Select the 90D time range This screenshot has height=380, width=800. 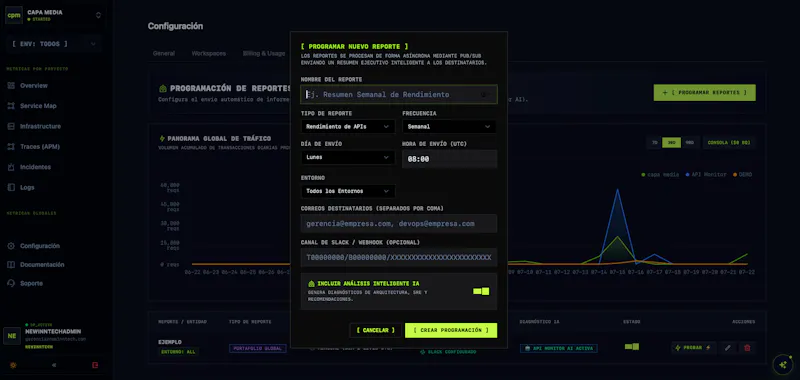tap(690, 143)
